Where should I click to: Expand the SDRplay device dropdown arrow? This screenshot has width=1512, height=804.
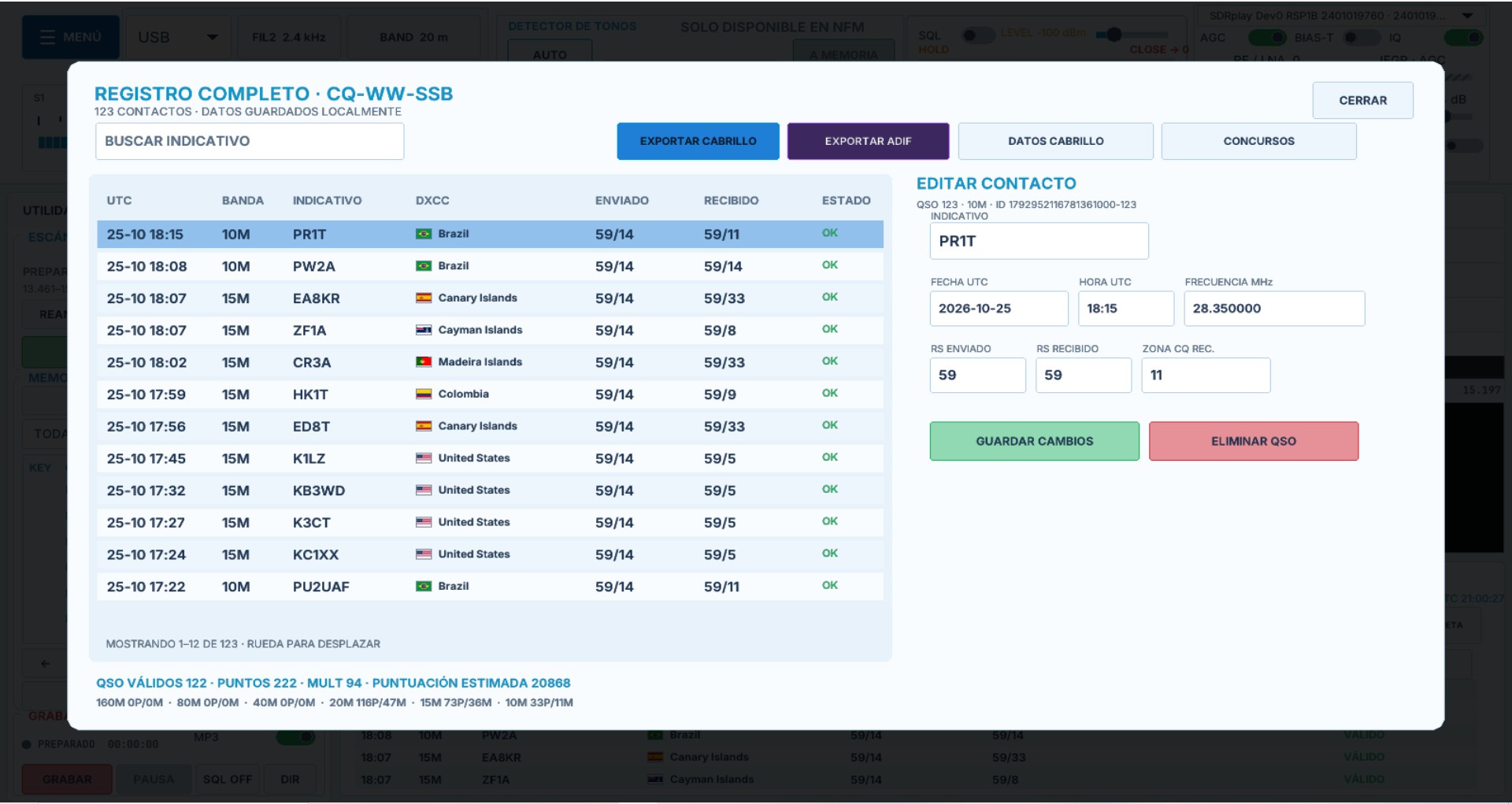point(1467,16)
